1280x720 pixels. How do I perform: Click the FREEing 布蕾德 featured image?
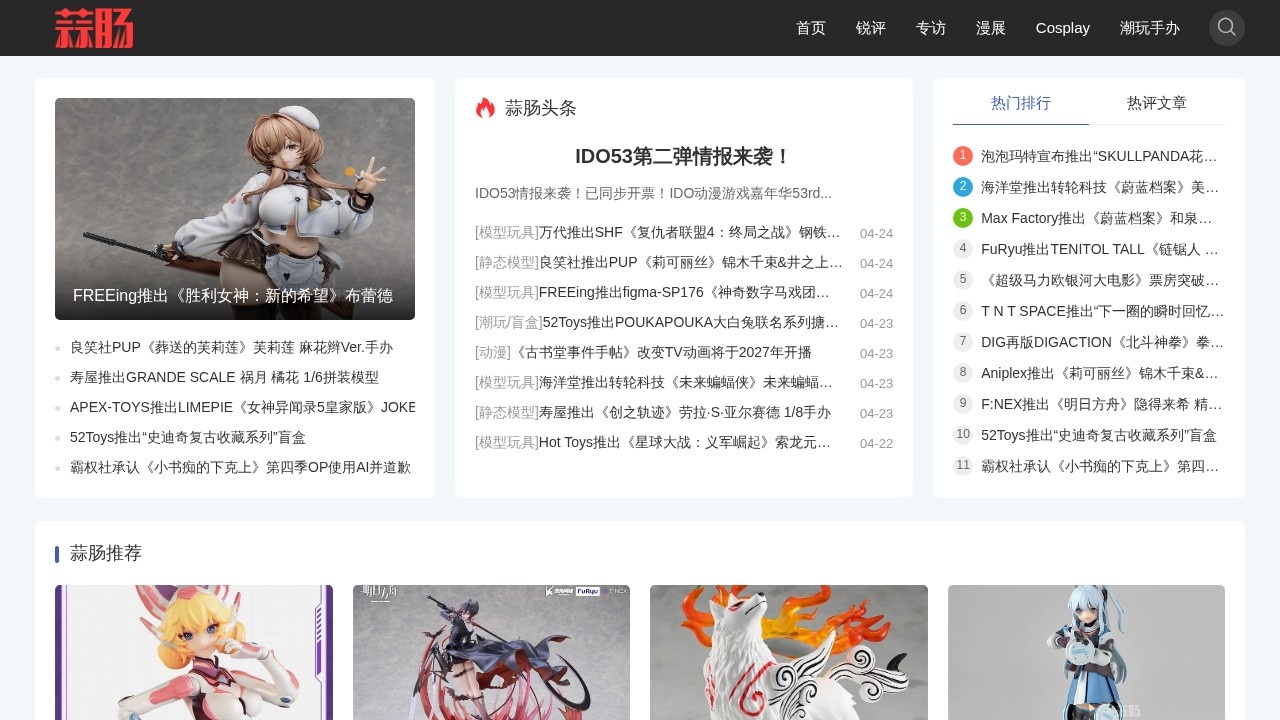[x=235, y=209]
